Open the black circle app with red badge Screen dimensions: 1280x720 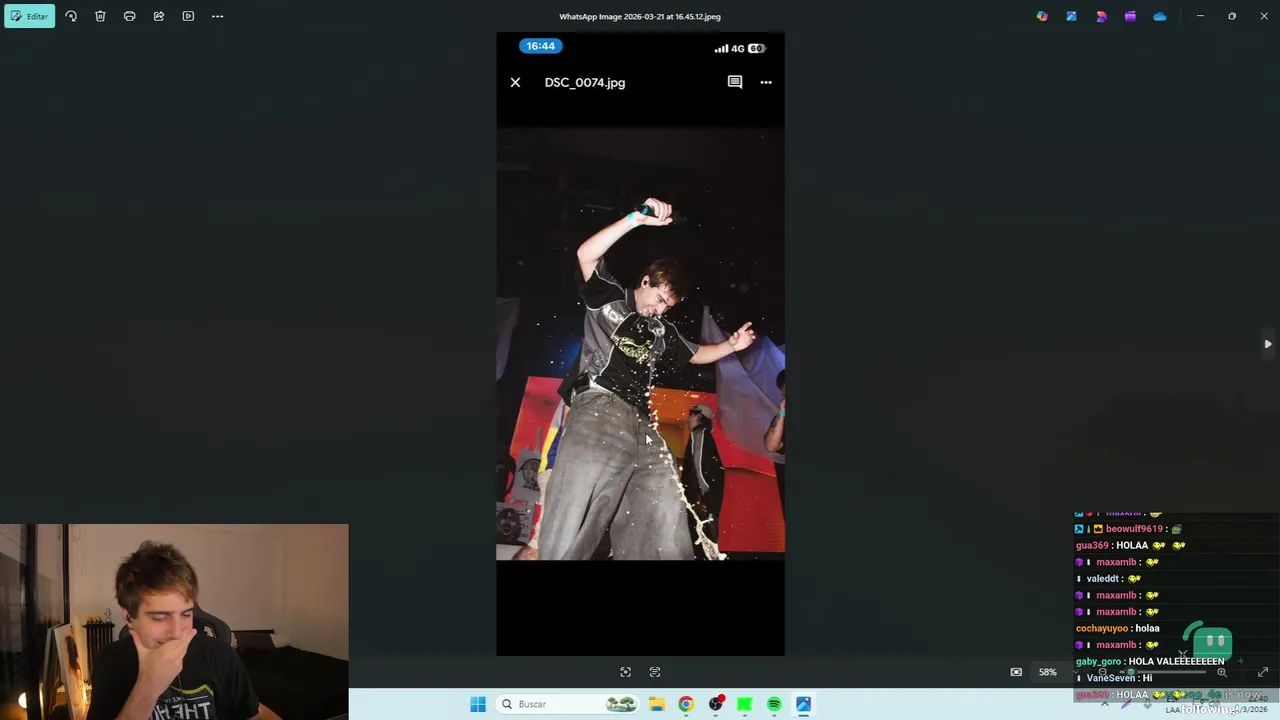click(716, 704)
